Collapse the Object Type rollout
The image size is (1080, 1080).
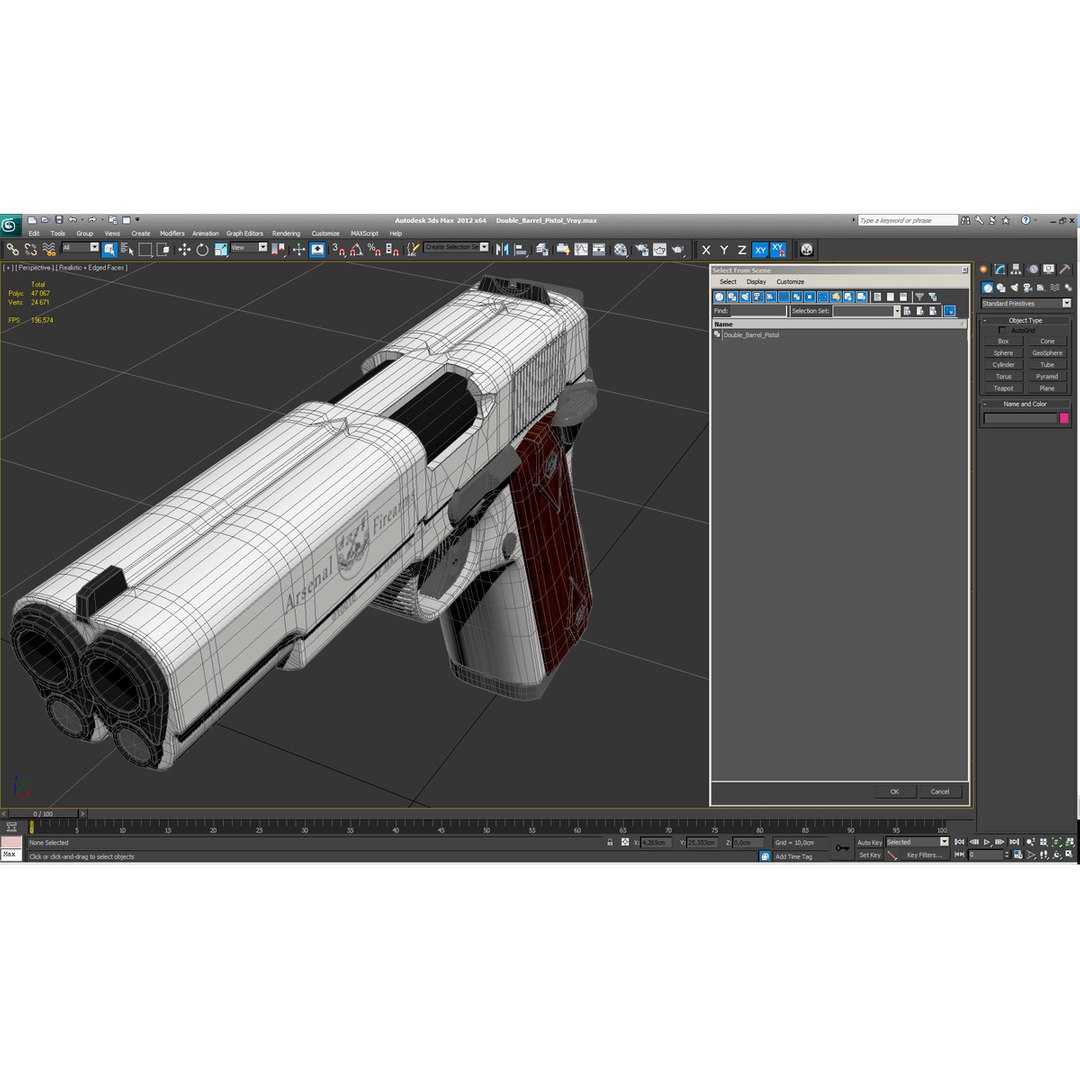[1025, 320]
